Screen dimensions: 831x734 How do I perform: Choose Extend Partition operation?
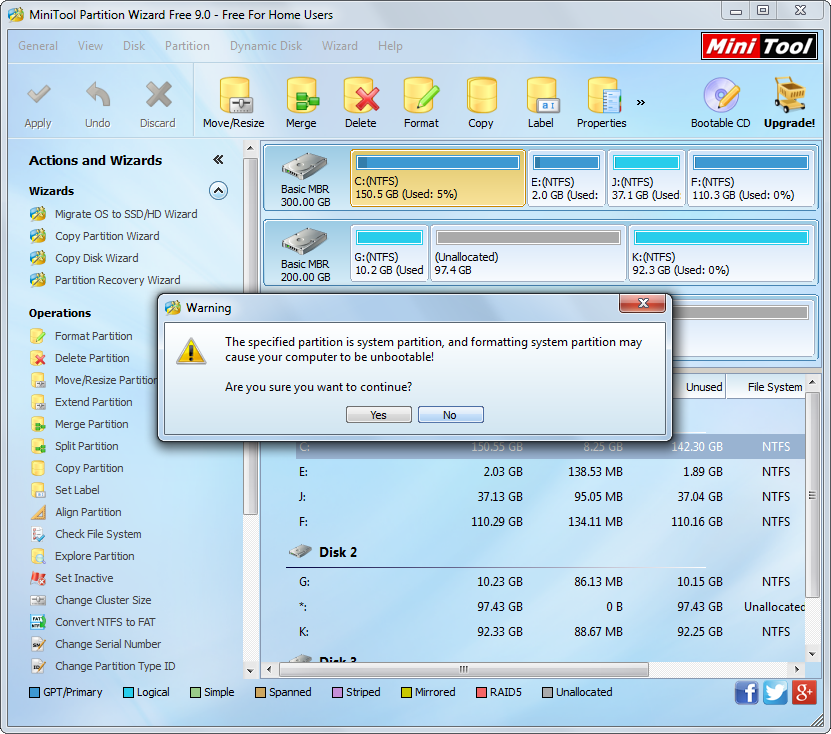click(94, 402)
